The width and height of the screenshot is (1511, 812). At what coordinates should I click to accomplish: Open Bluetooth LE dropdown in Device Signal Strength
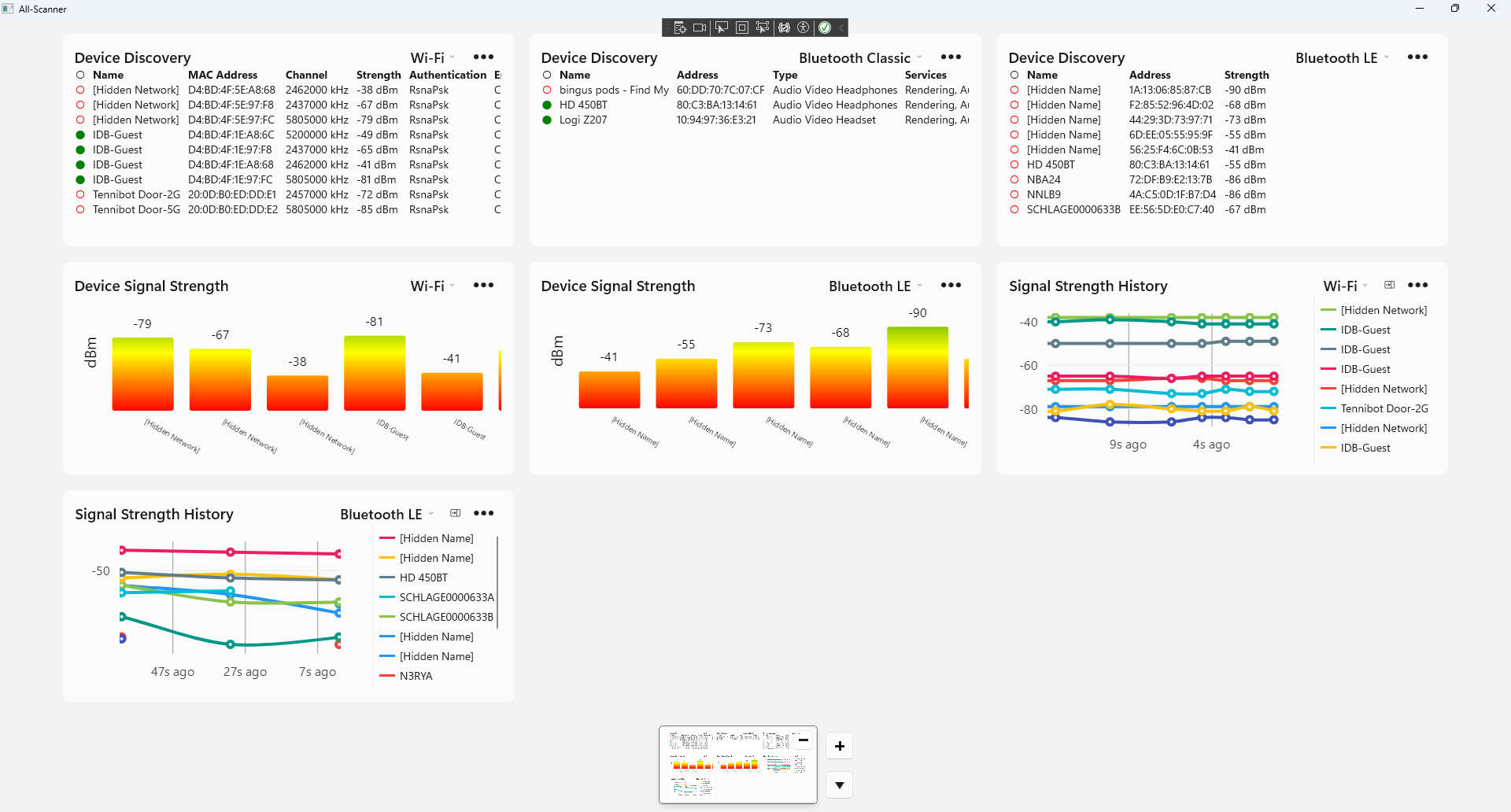875,286
